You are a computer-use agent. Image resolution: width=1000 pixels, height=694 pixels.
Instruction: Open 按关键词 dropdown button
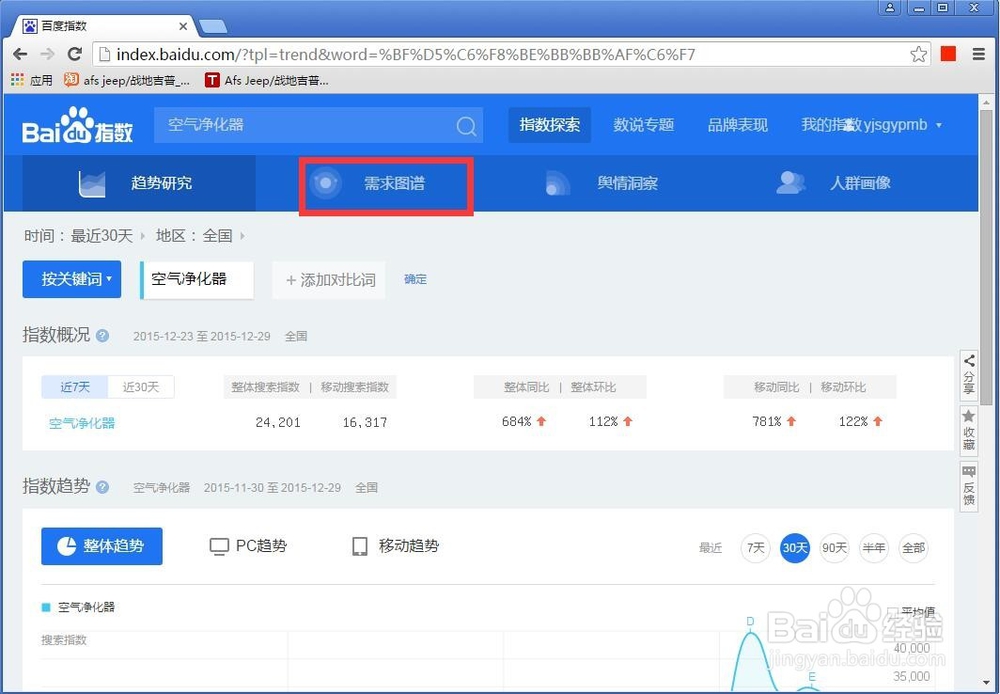tap(71, 279)
